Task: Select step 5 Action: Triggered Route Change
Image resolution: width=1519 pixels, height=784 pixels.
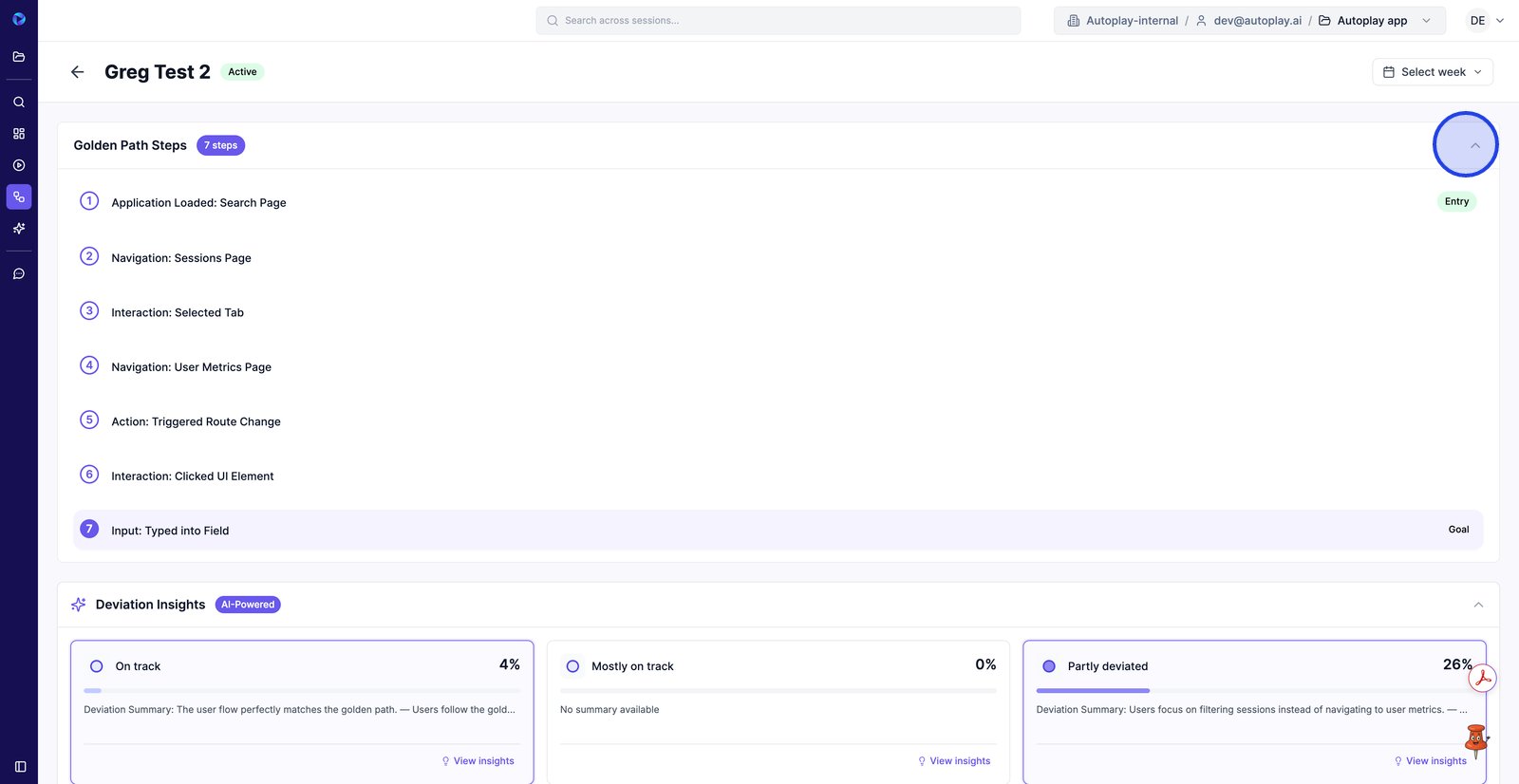Action: pos(778,421)
